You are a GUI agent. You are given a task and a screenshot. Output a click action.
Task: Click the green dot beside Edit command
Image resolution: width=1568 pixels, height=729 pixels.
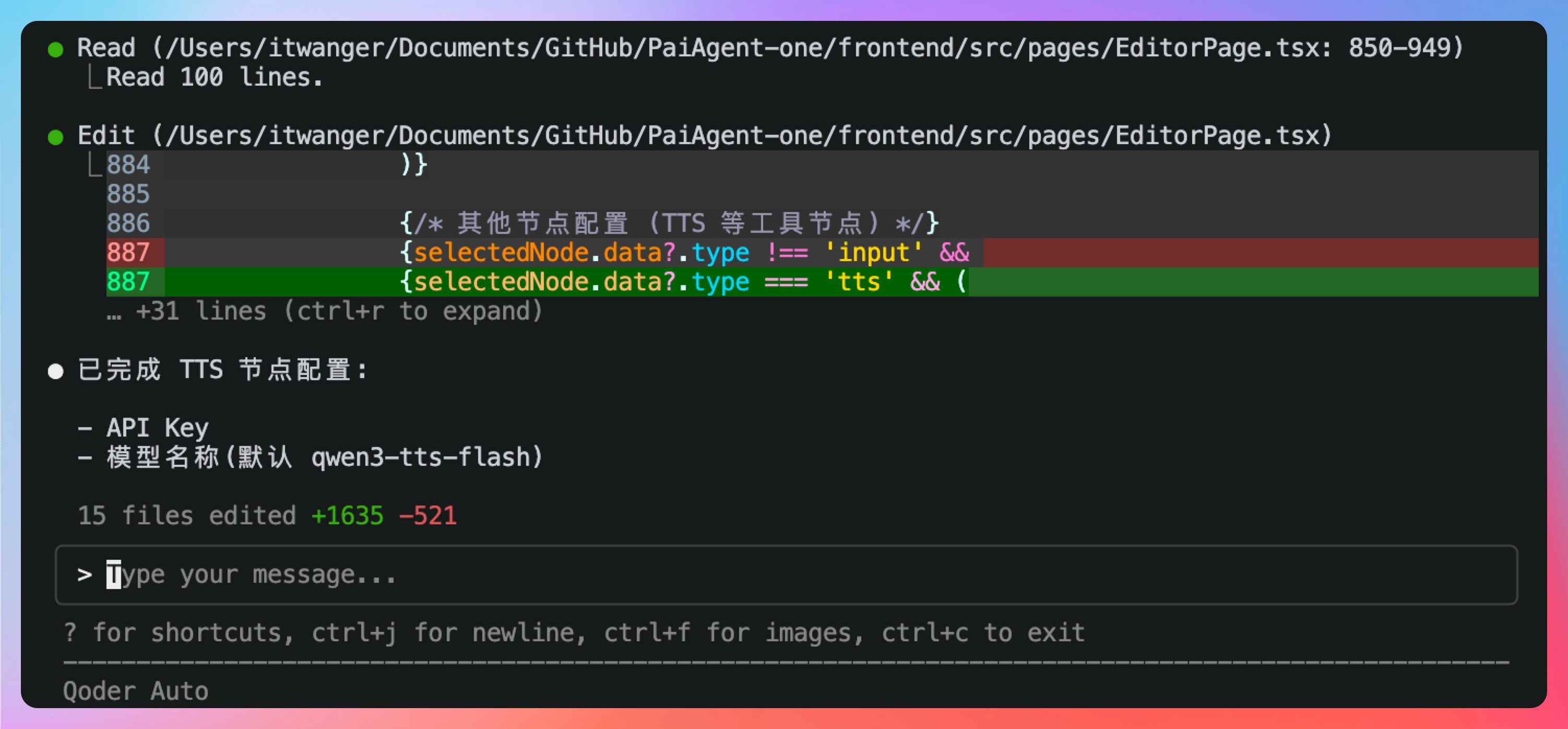point(55,137)
